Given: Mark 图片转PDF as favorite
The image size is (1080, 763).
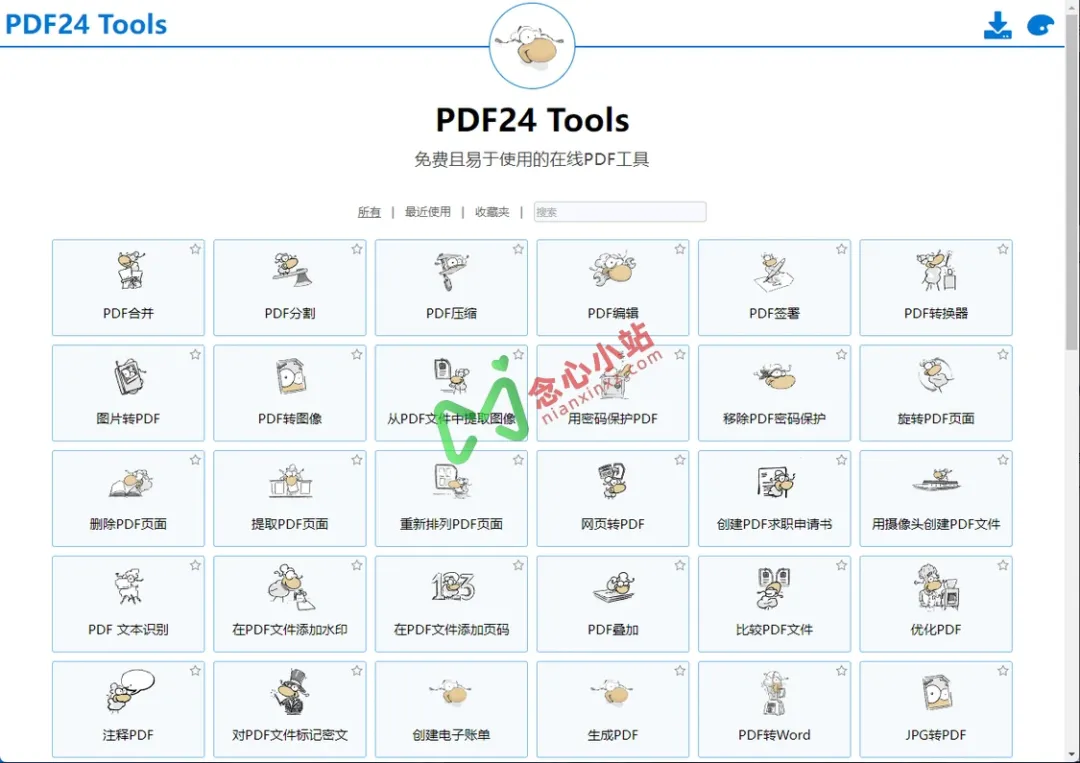Looking at the screenshot, I should (196, 355).
